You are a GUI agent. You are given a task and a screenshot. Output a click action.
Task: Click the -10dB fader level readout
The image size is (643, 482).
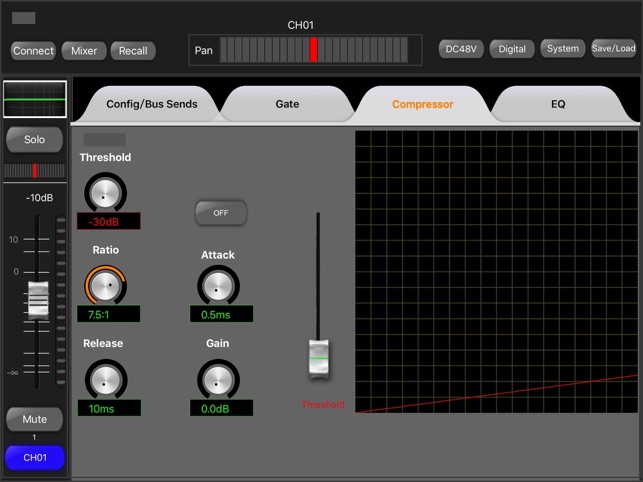(x=39, y=198)
